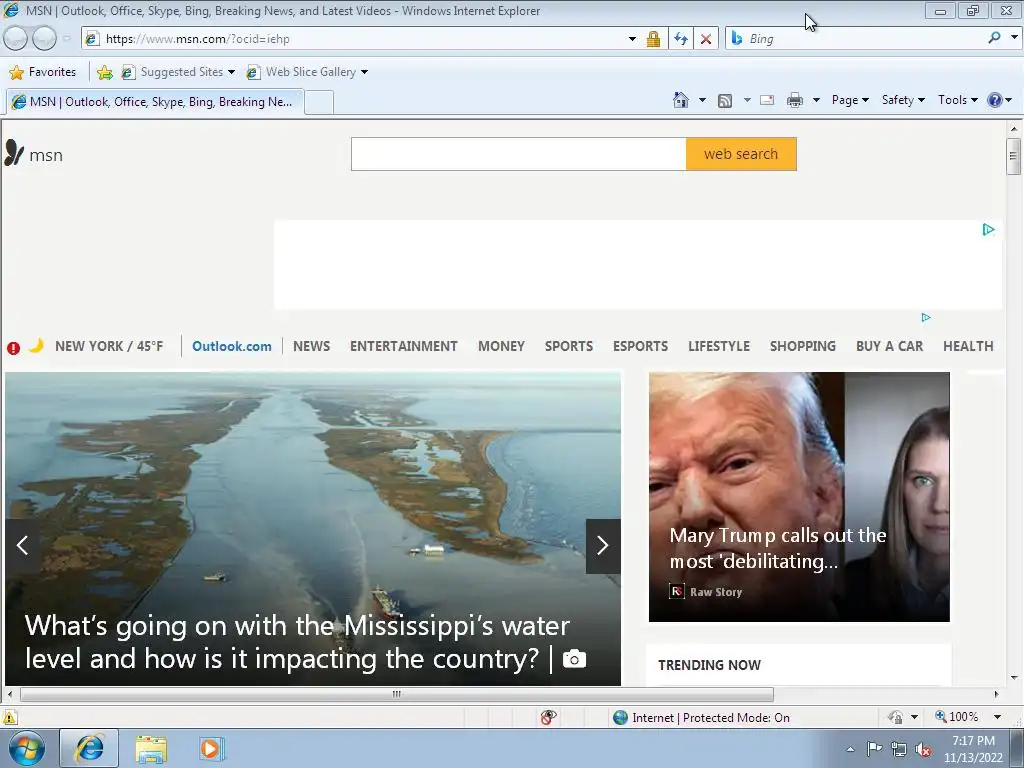Go to NEWS section

click(x=312, y=346)
